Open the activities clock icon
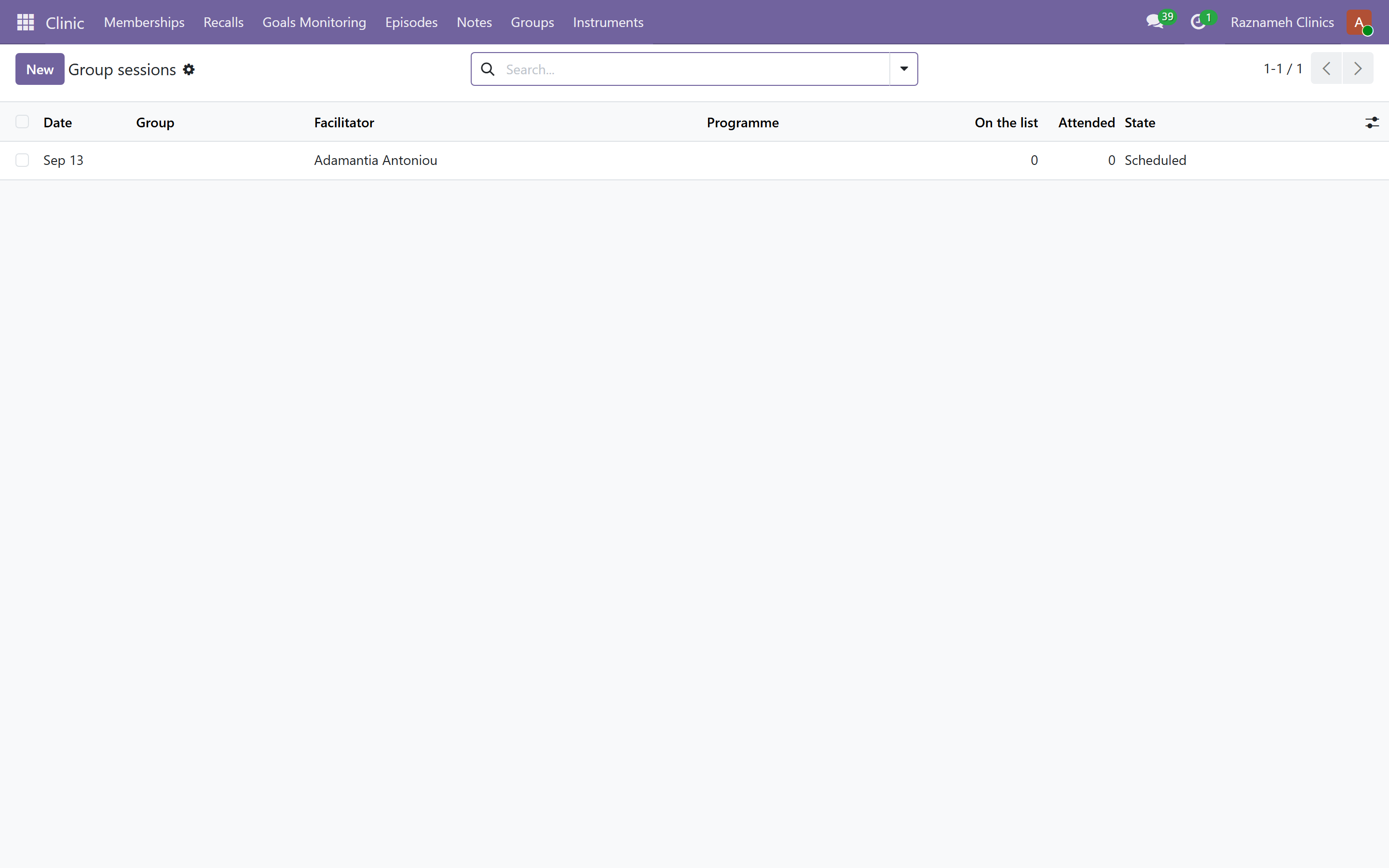 coord(1202,22)
